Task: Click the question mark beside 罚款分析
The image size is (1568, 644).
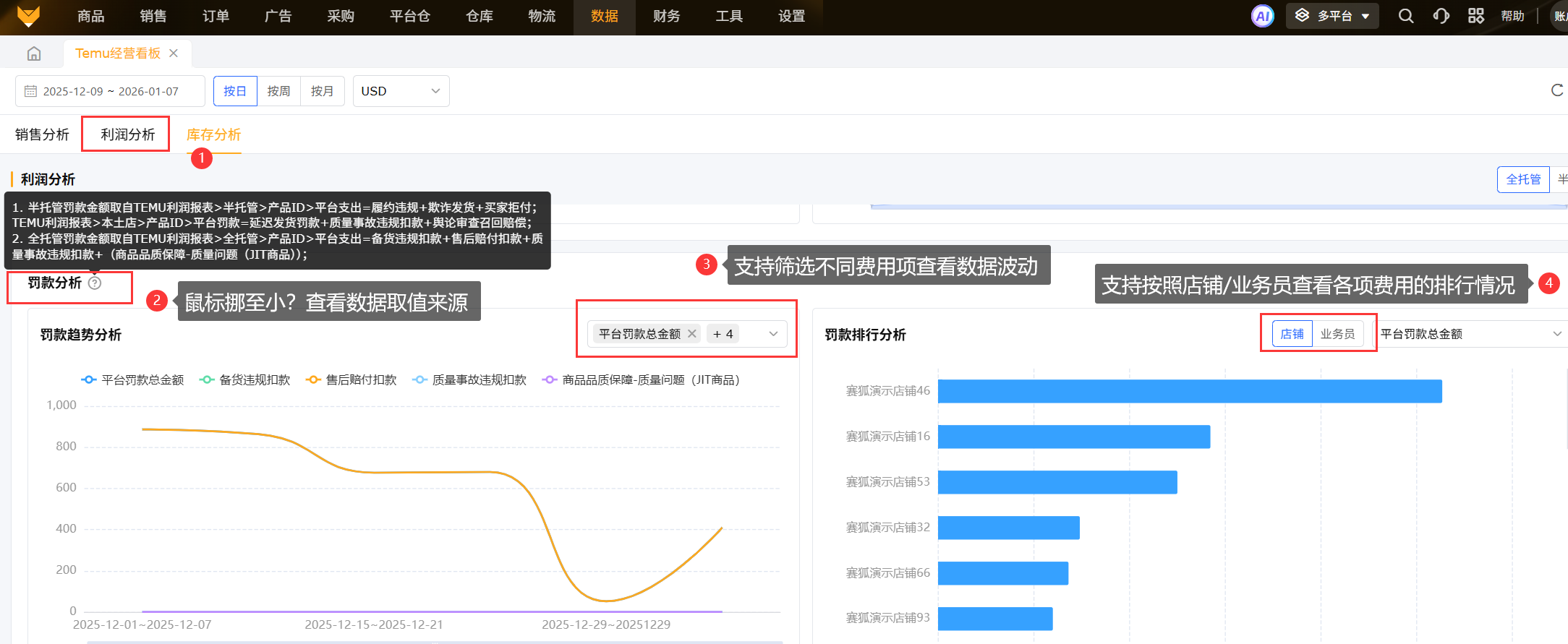Action: coord(95,283)
